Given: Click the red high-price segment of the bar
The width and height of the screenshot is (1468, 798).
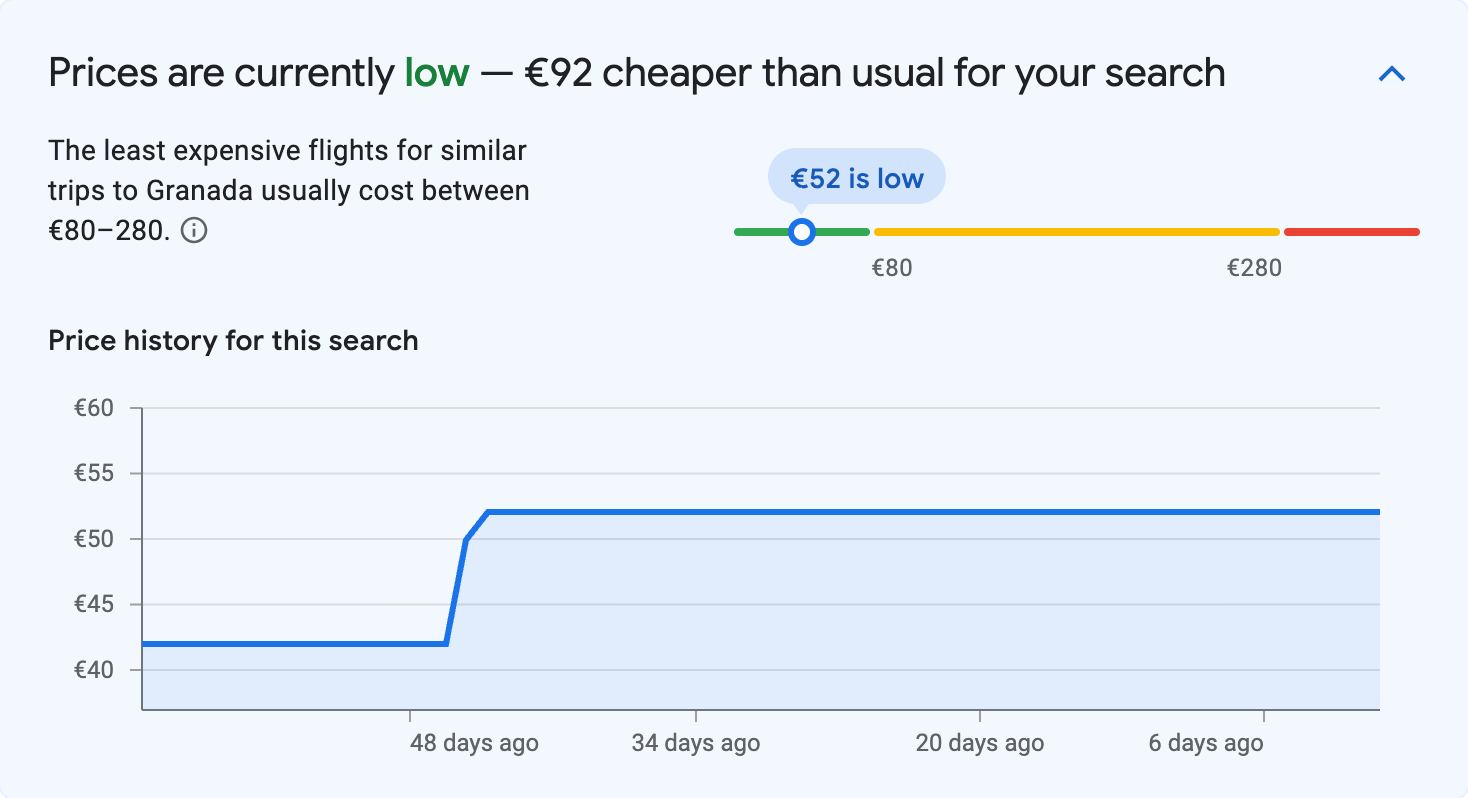Looking at the screenshot, I should click(x=1352, y=231).
